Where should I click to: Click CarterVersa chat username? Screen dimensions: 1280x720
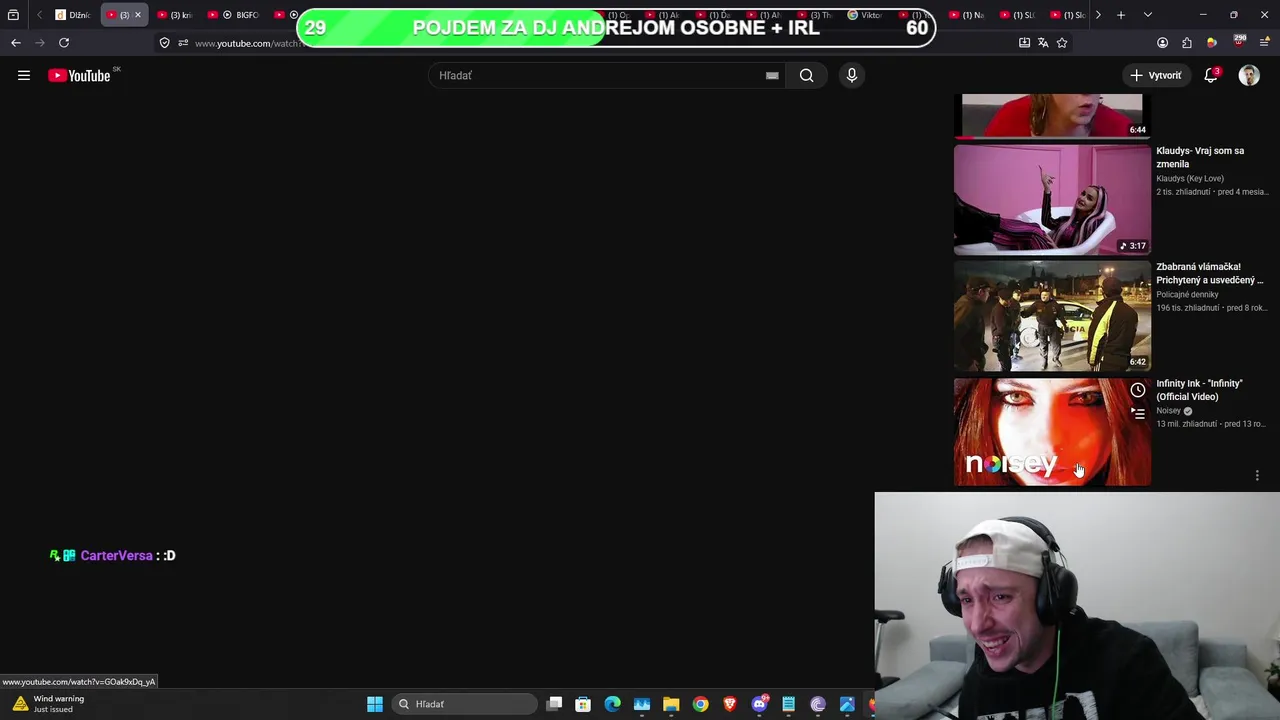[116, 555]
